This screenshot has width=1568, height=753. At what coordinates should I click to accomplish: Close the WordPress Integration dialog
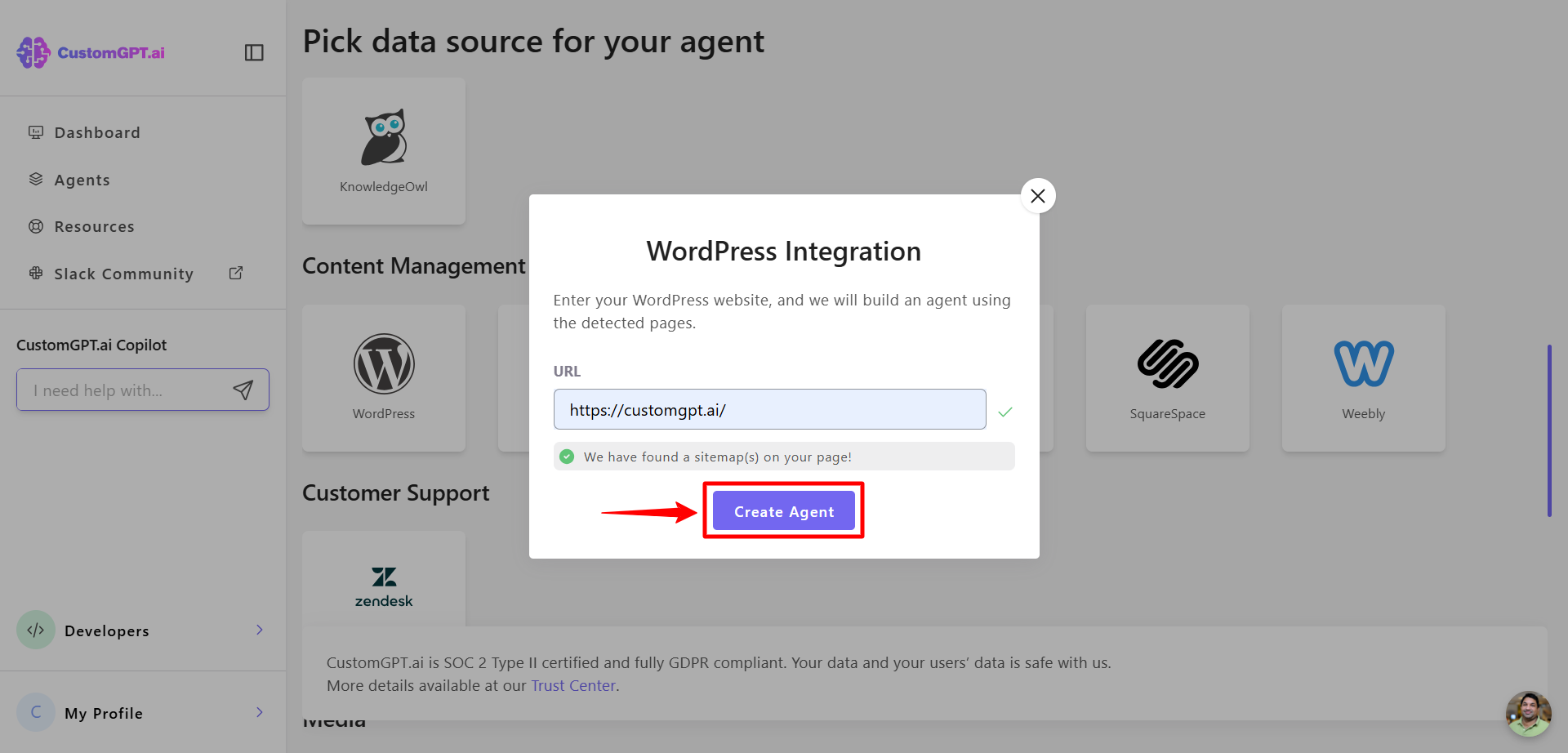click(1038, 196)
